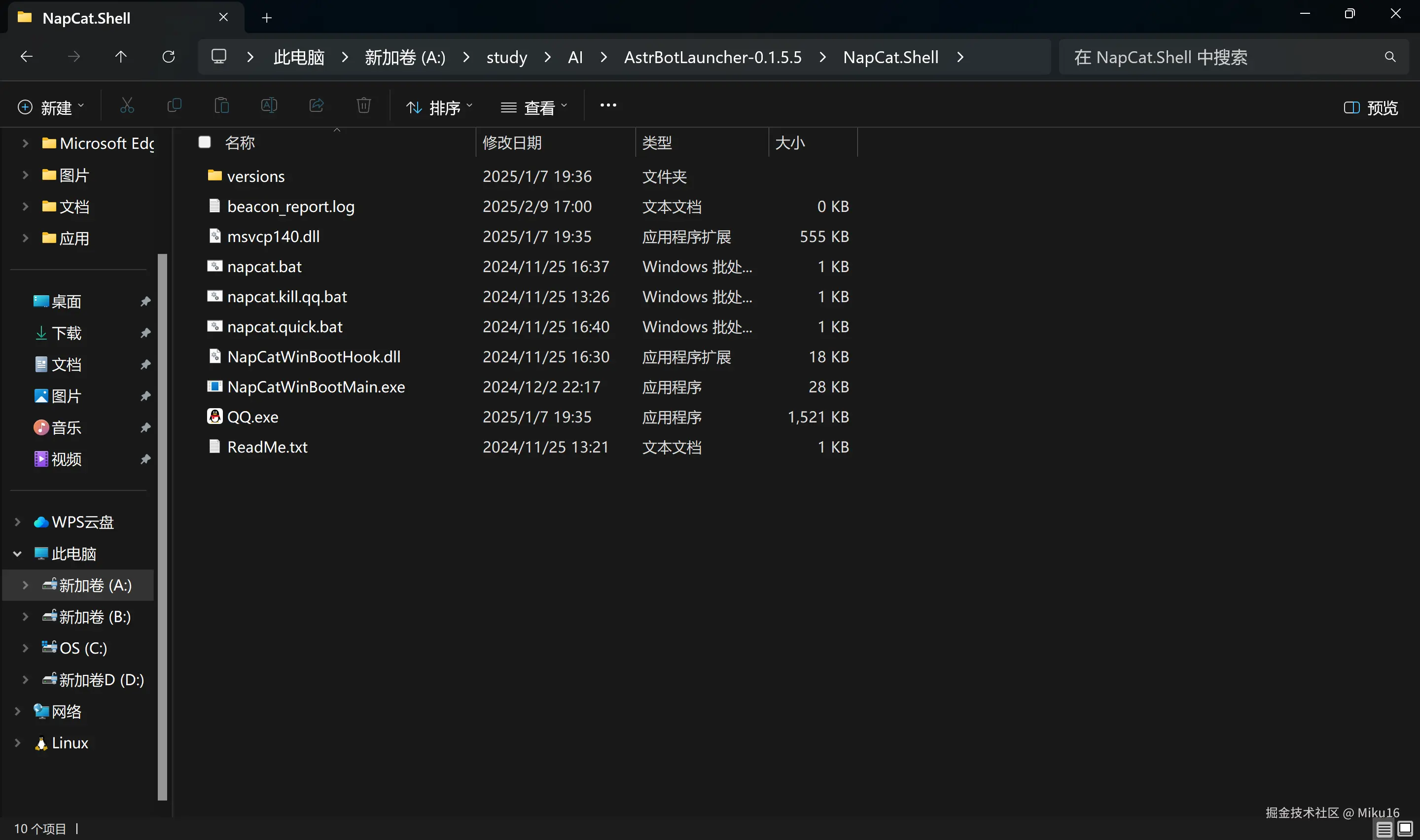1420x840 pixels.
Task: Toggle the 预览 preview pane
Action: [1370, 107]
